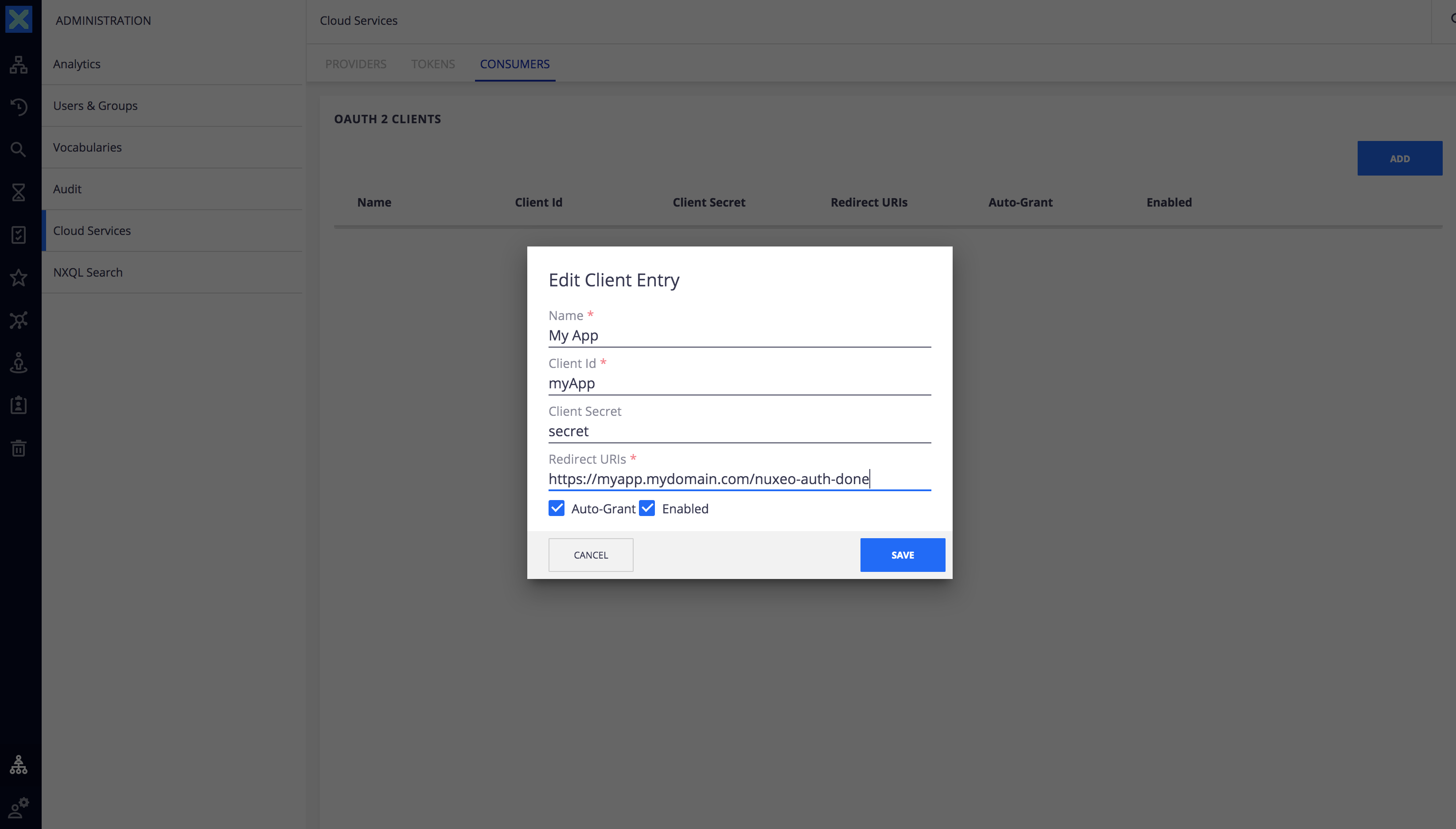Viewport: 1456px width, 829px height.
Task: Open the recently viewed history icon
Action: [19, 106]
